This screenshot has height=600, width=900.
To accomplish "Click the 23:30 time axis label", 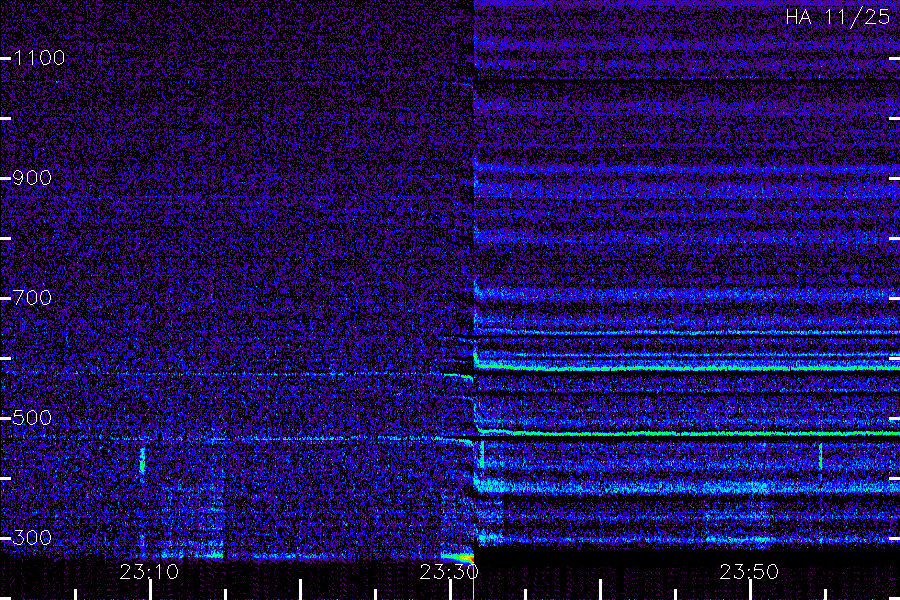I will pyautogui.click(x=449, y=572).
